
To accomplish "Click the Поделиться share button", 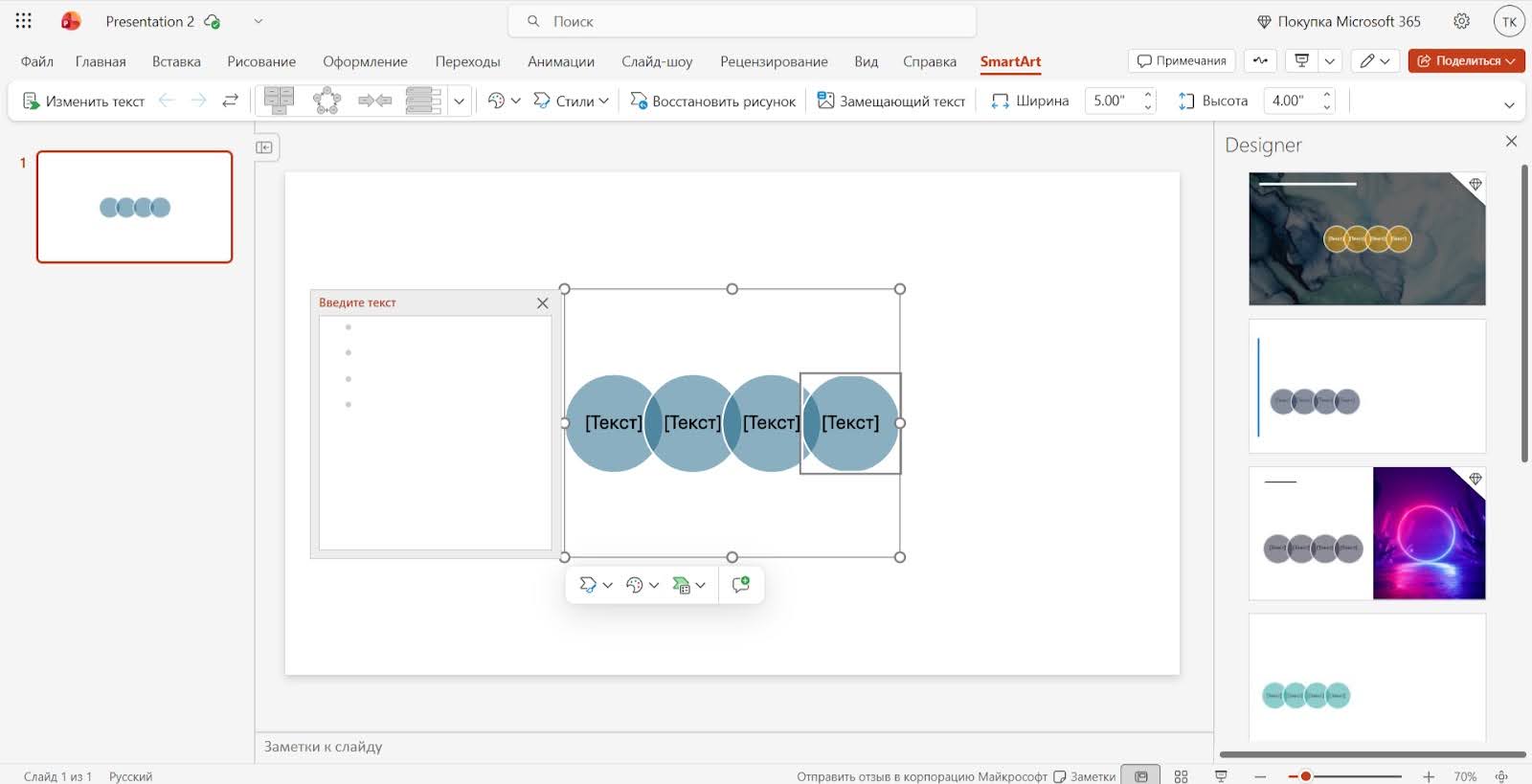I will point(1466,60).
